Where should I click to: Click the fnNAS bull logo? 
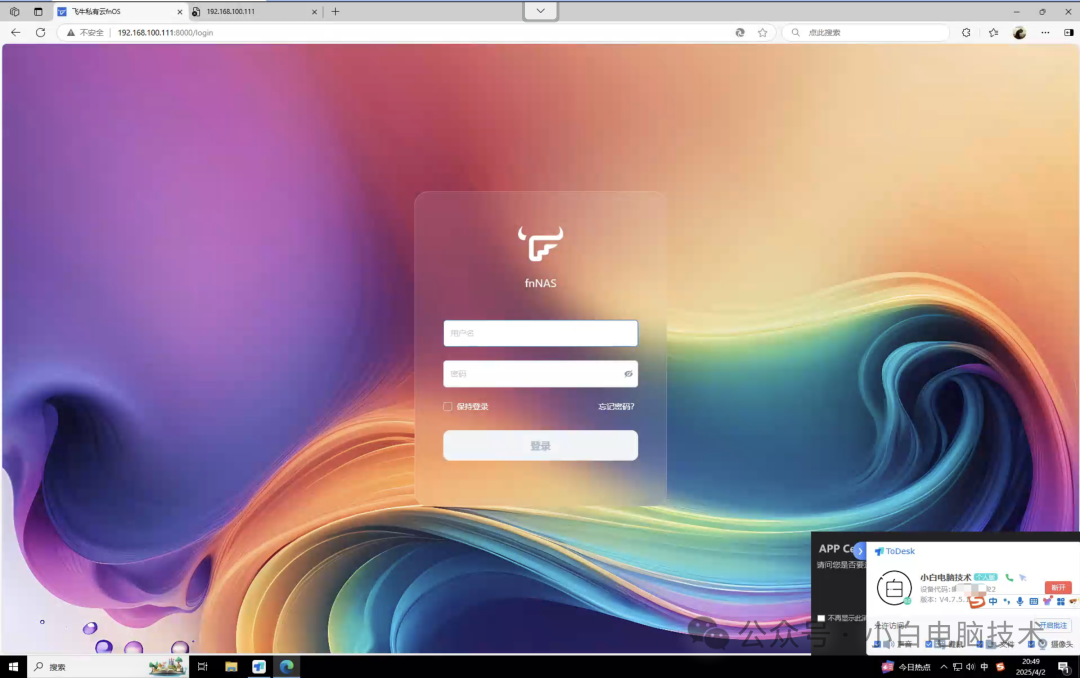[541, 244]
